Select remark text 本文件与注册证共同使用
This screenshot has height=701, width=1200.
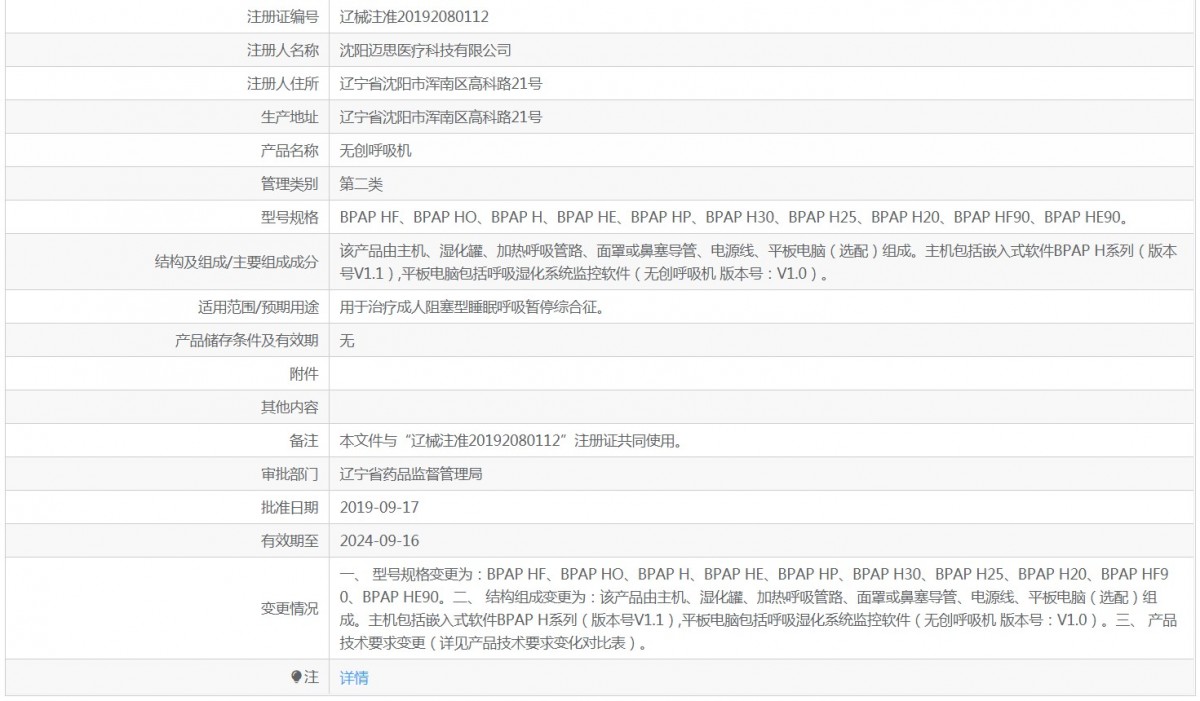tap(512, 441)
